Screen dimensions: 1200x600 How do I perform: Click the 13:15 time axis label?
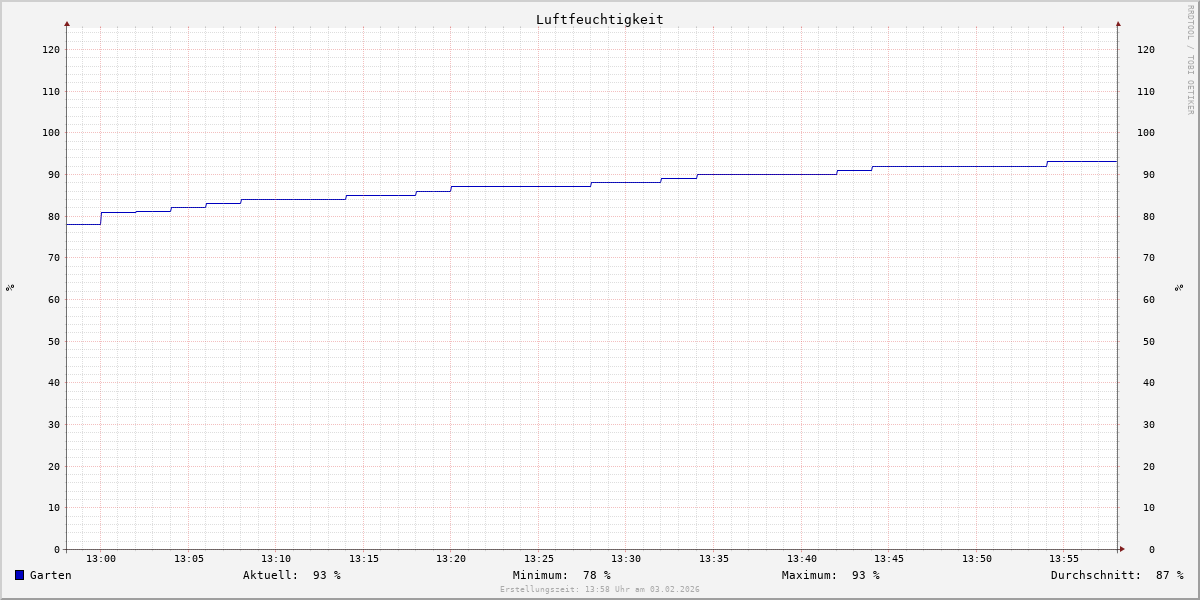(363, 559)
